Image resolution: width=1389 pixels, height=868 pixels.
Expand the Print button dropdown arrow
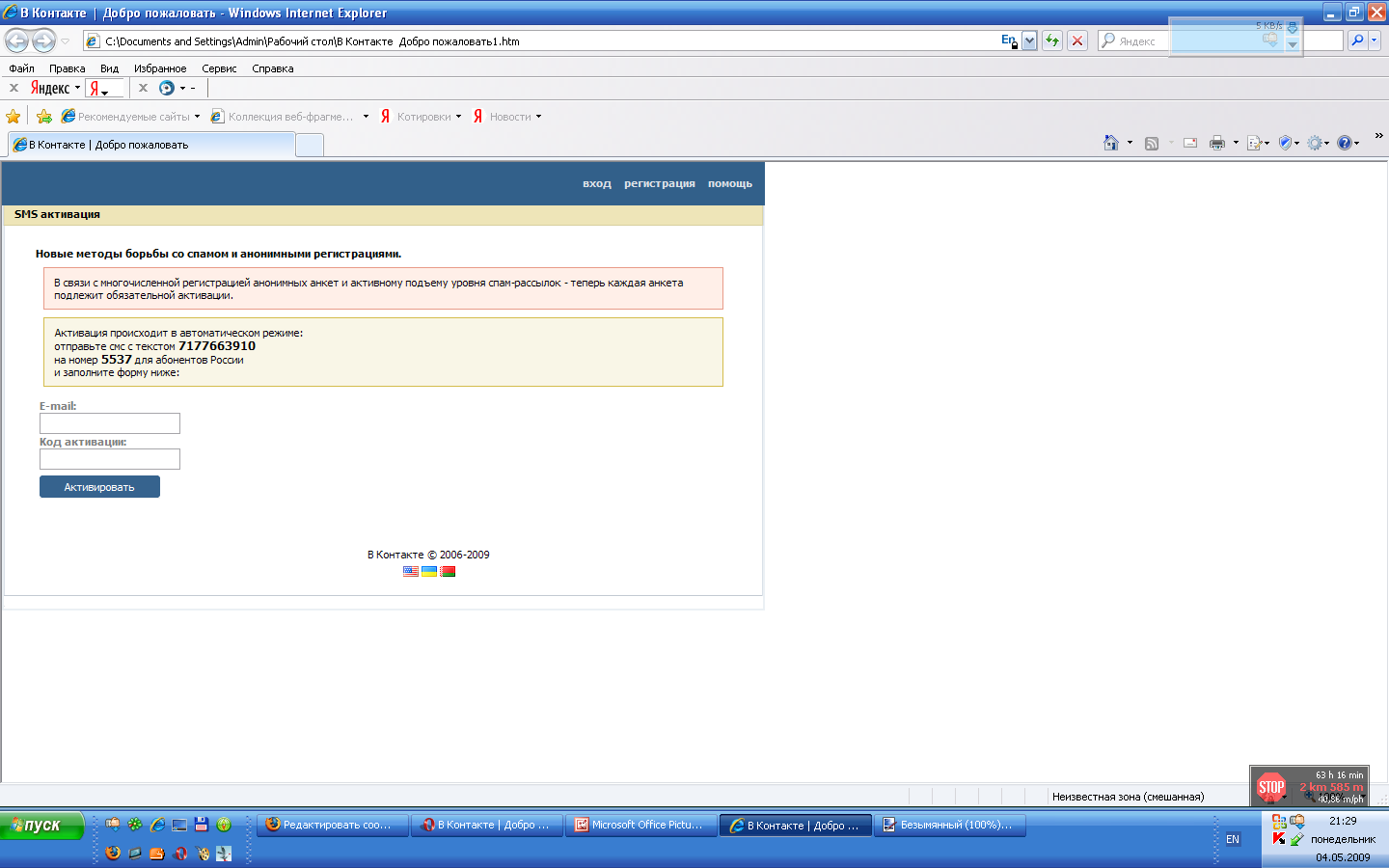[x=1236, y=143]
